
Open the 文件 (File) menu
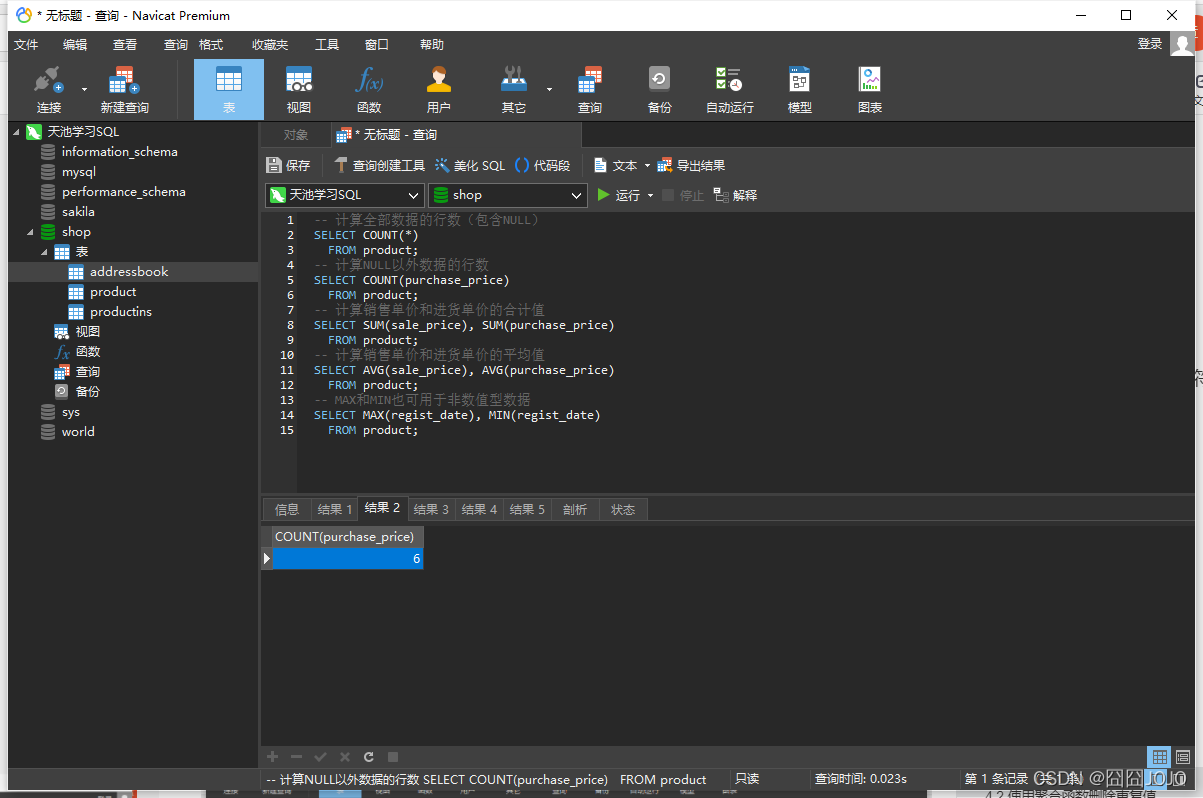point(26,45)
